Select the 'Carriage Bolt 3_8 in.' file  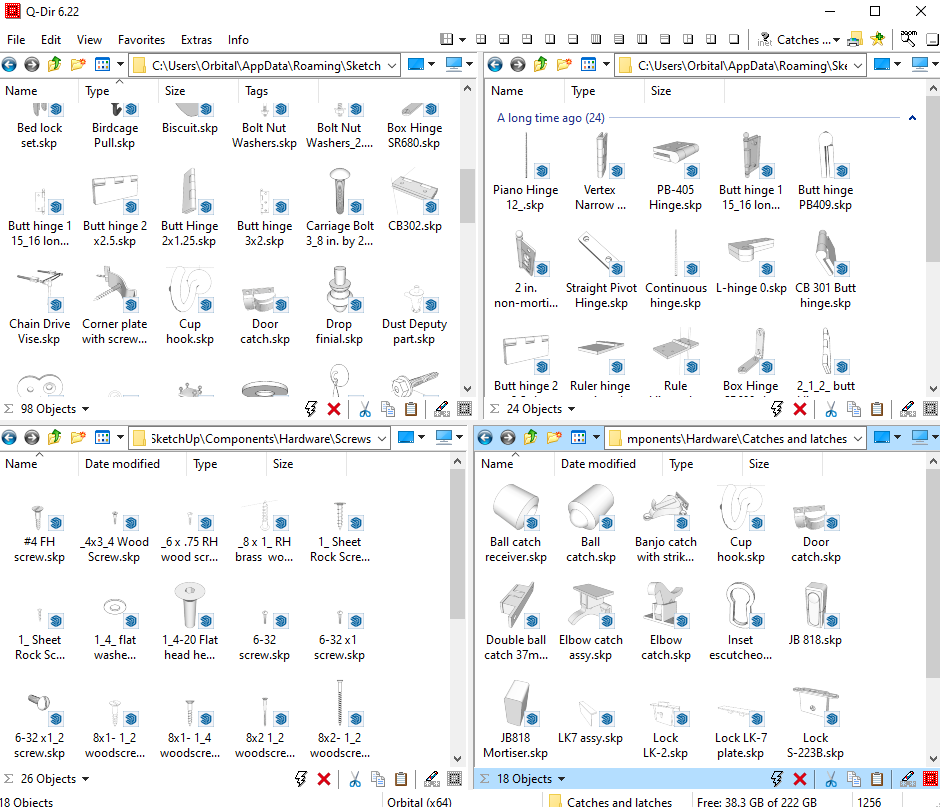coord(339,207)
